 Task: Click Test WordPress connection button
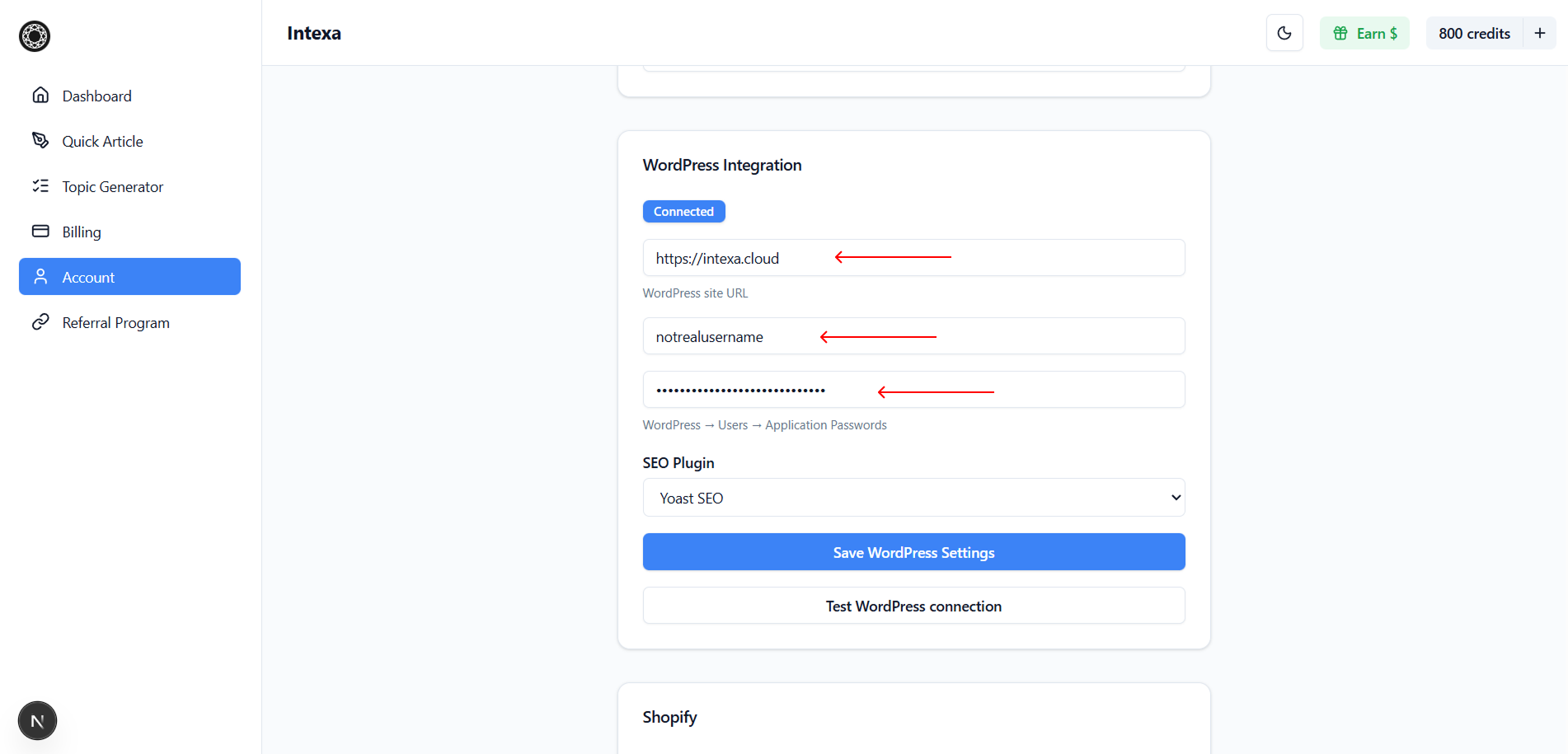pos(913,606)
